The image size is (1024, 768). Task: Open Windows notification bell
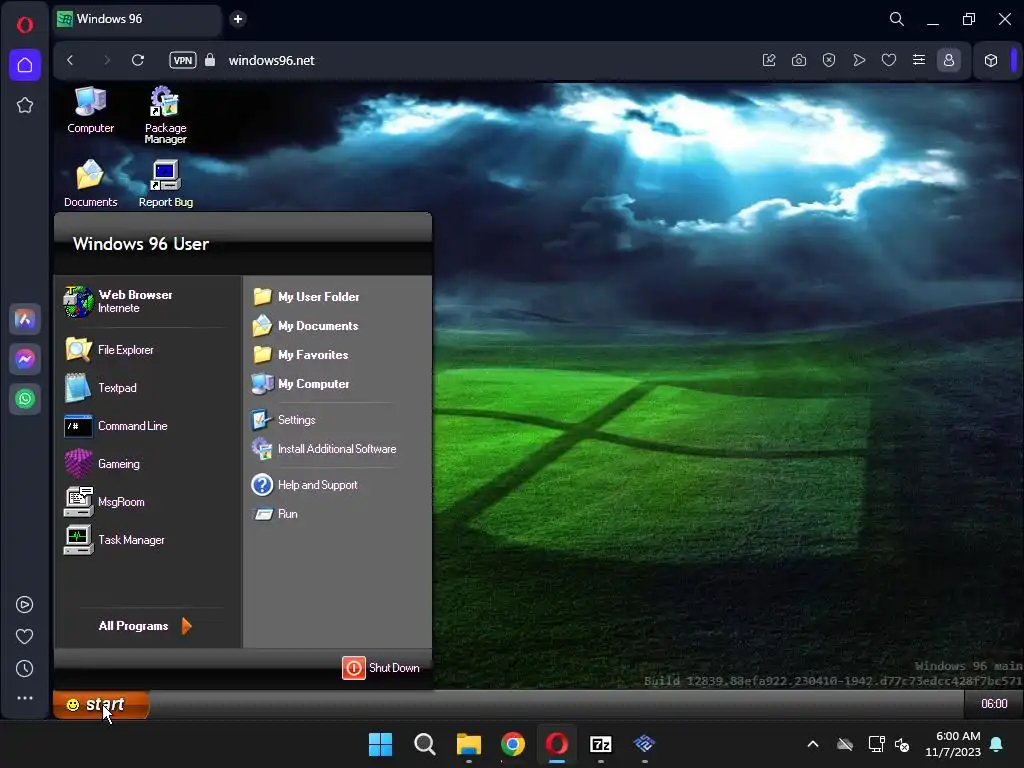[997, 744]
